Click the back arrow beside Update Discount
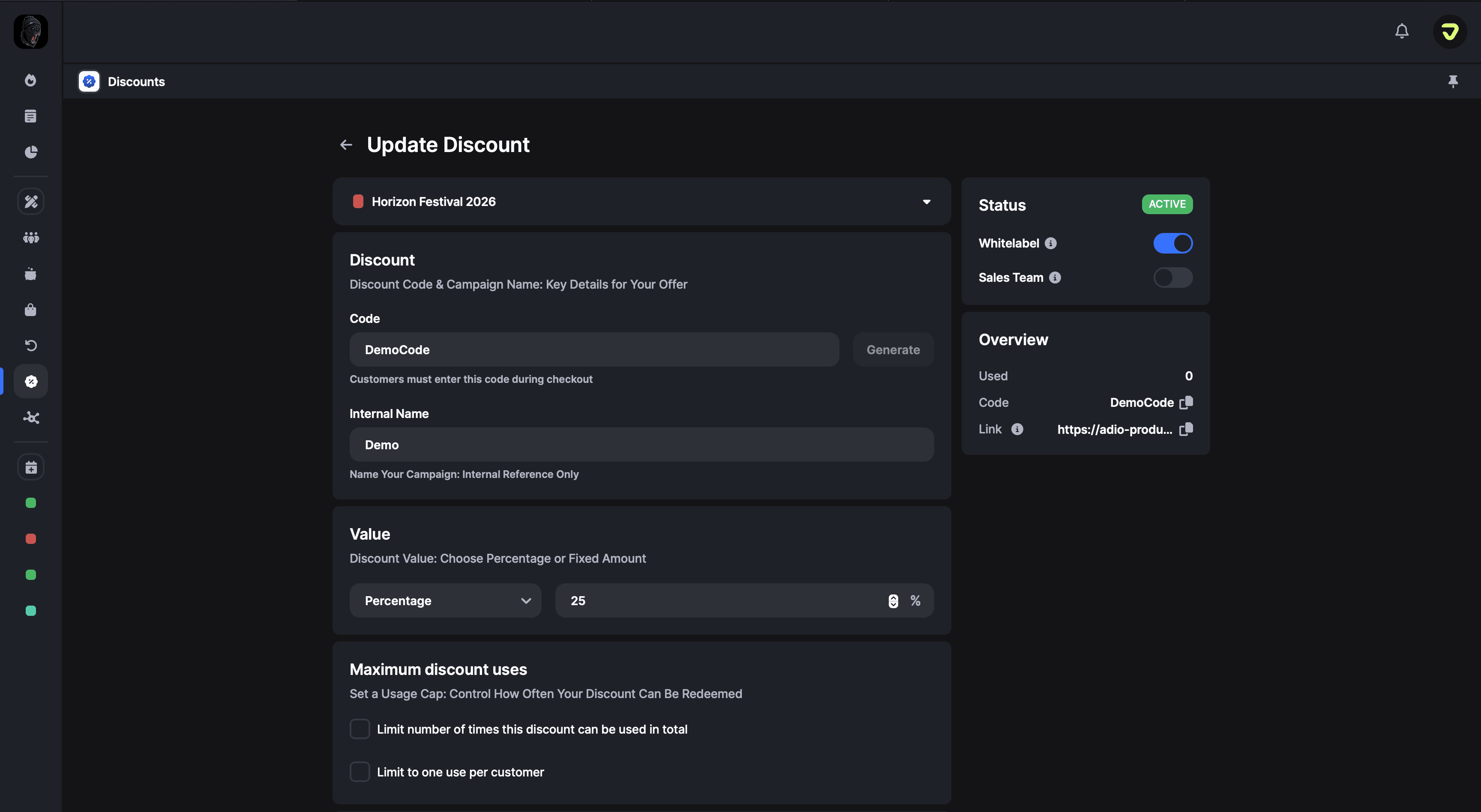Viewport: 1481px width, 812px height. (346, 145)
